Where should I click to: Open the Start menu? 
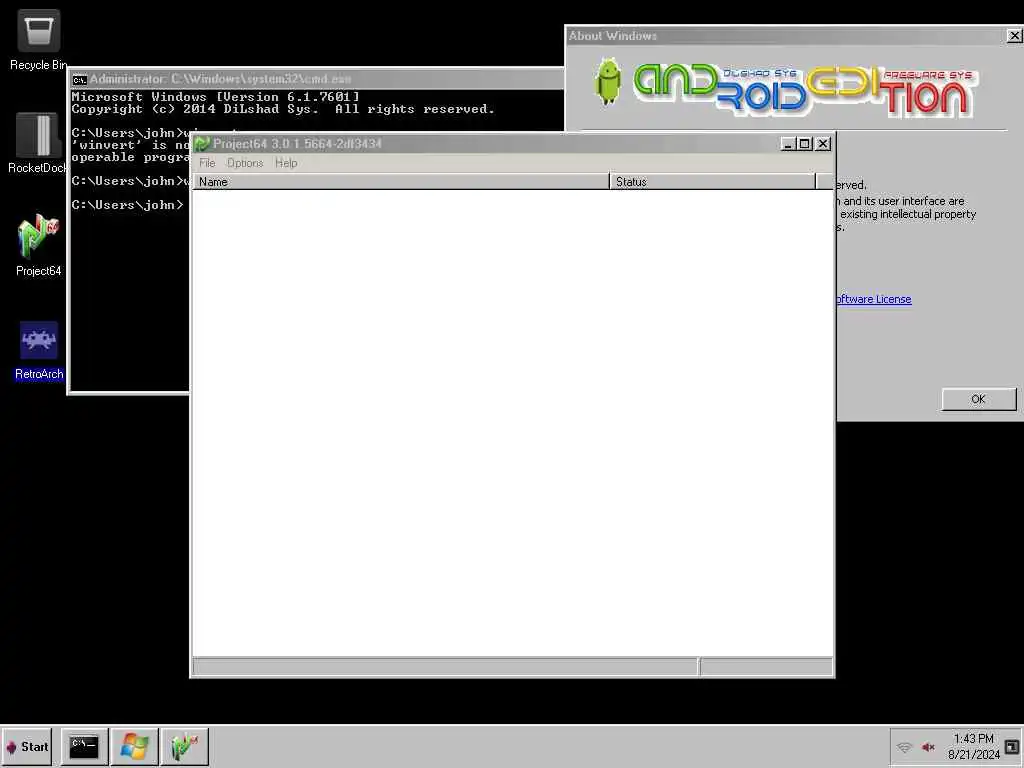(27, 746)
